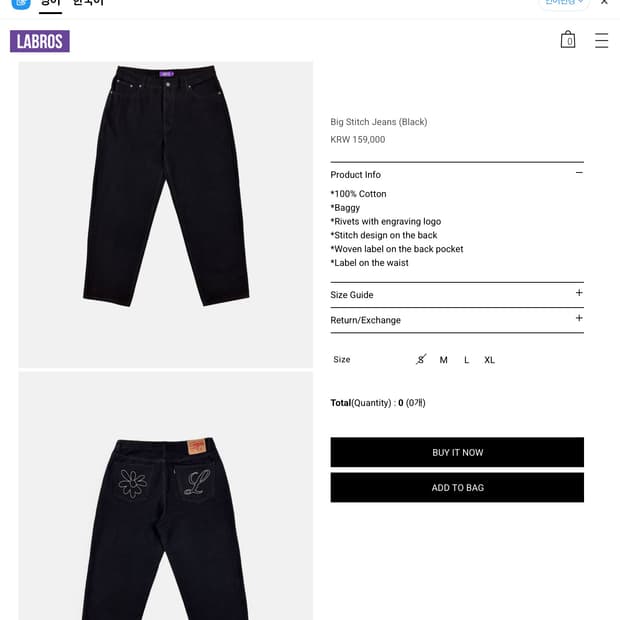Image resolution: width=620 pixels, height=620 pixels.
Task: Select size M
Action: pyautogui.click(x=444, y=360)
